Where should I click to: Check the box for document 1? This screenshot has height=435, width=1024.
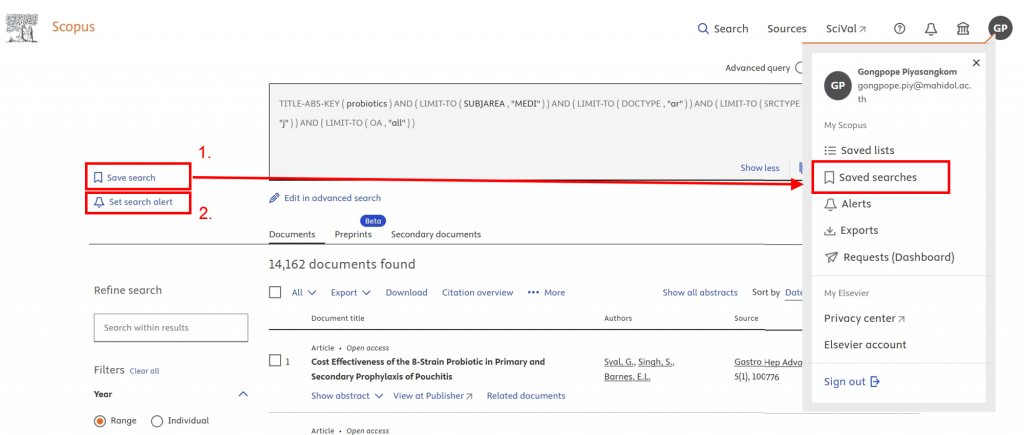[x=275, y=360]
